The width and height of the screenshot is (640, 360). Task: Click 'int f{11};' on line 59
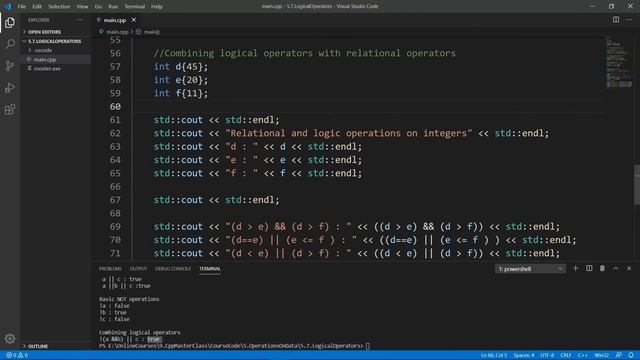point(181,93)
